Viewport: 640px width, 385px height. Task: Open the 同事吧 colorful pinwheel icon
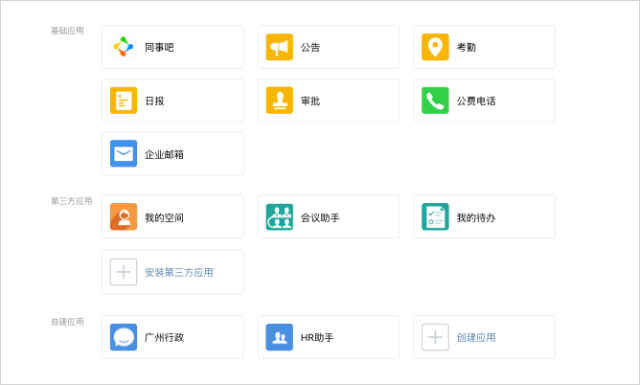tap(123, 47)
